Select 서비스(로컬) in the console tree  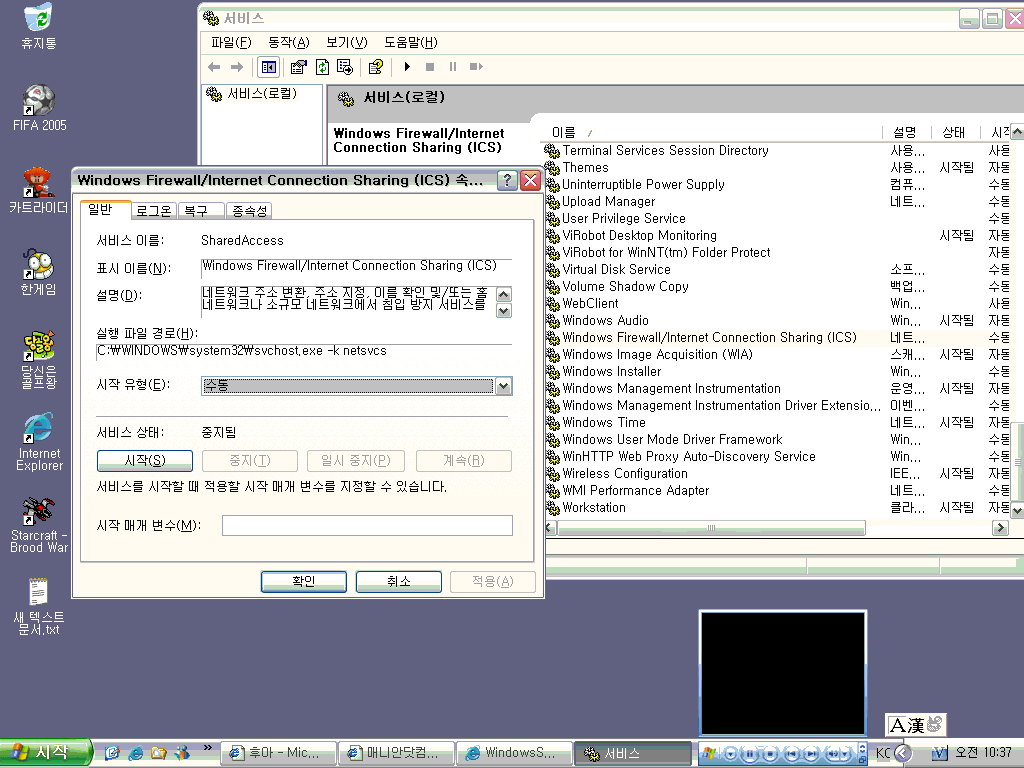tap(252, 94)
